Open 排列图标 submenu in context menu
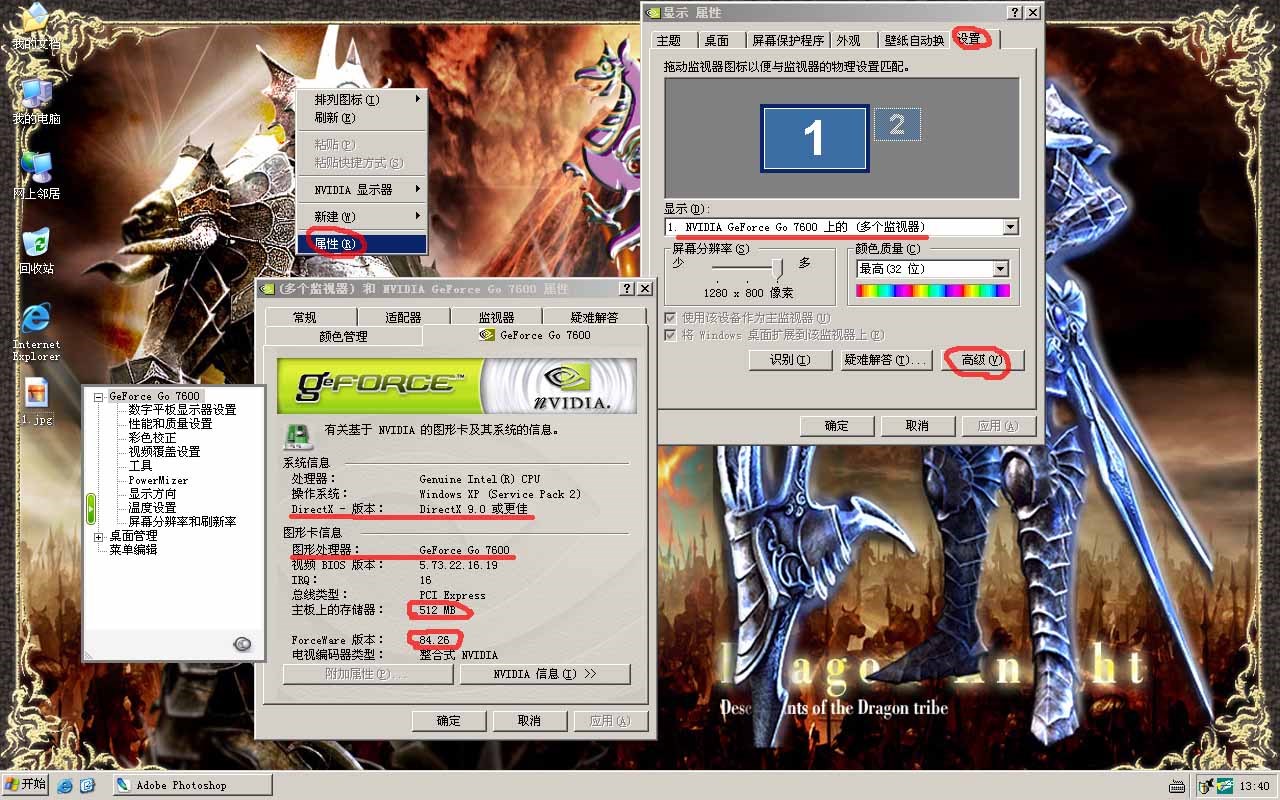1280x800 pixels. pos(362,100)
